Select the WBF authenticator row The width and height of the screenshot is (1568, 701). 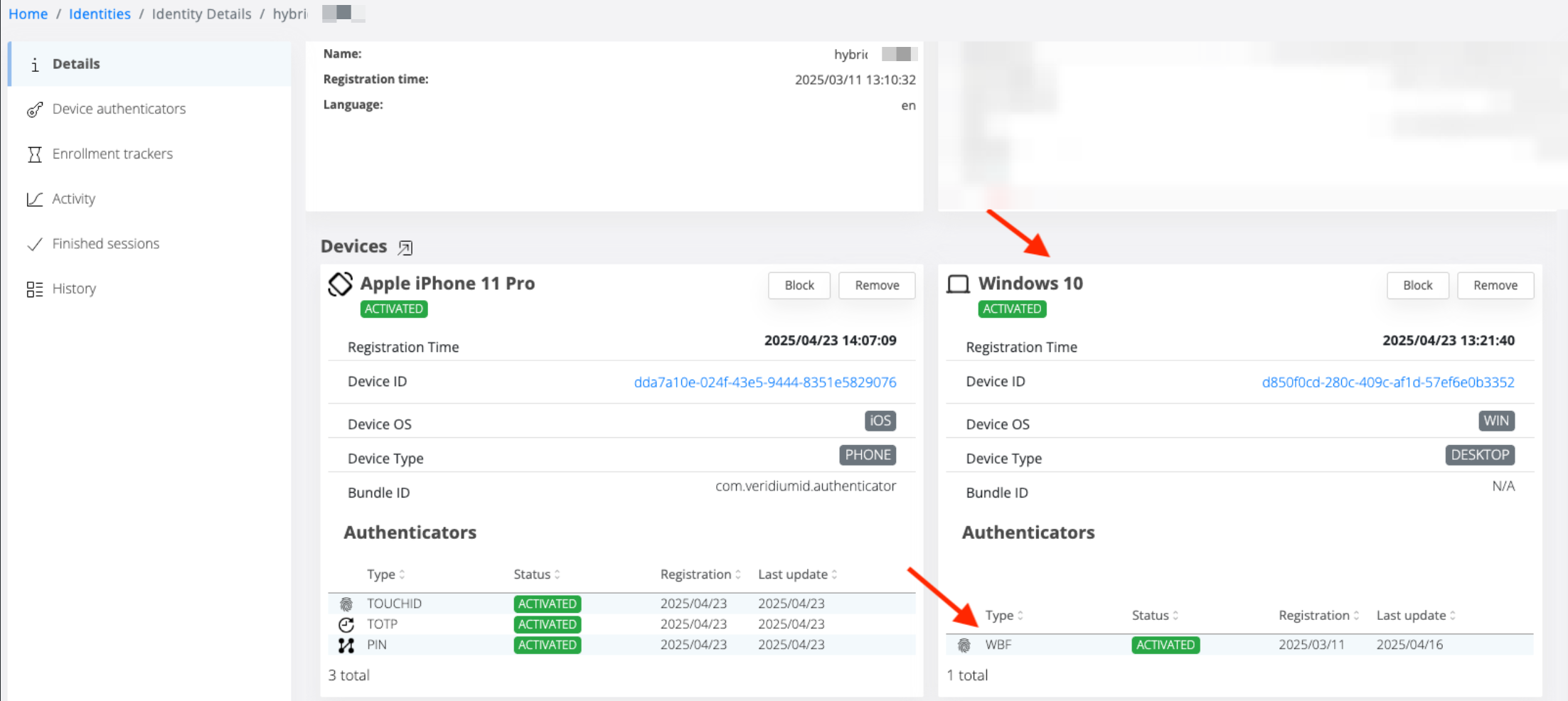pos(1239,645)
